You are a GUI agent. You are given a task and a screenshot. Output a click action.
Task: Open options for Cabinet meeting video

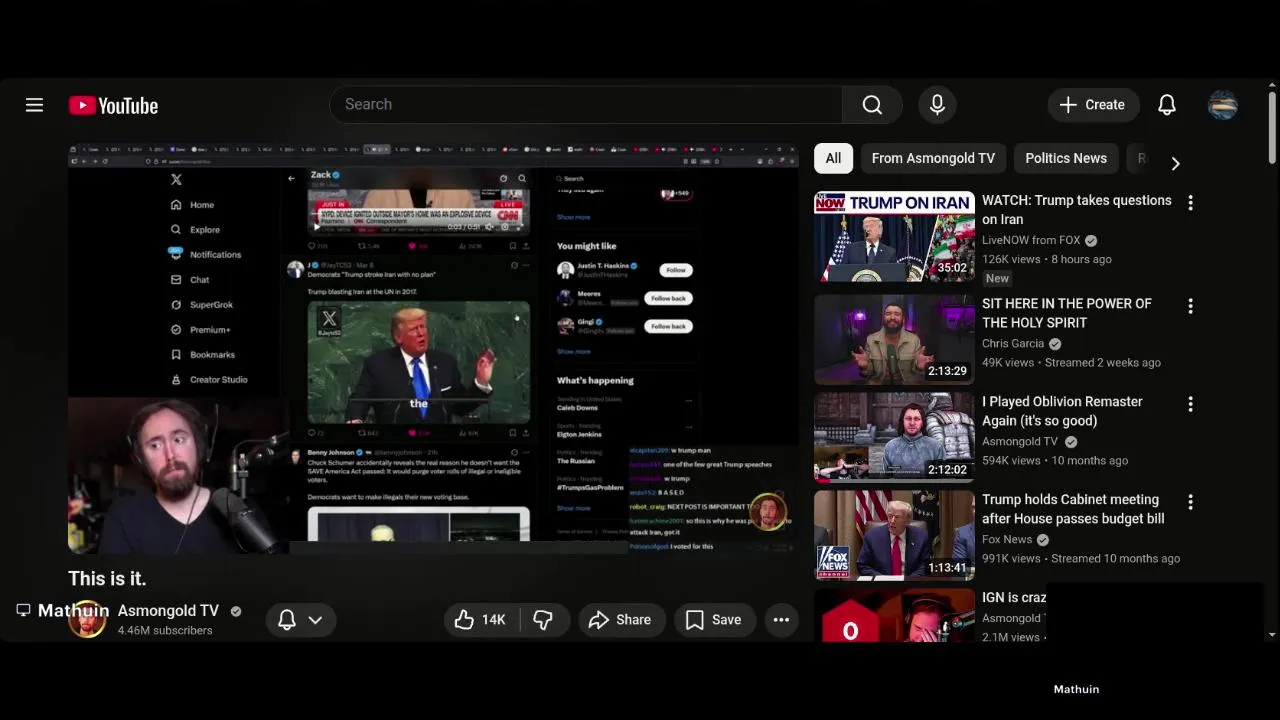pos(1190,502)
